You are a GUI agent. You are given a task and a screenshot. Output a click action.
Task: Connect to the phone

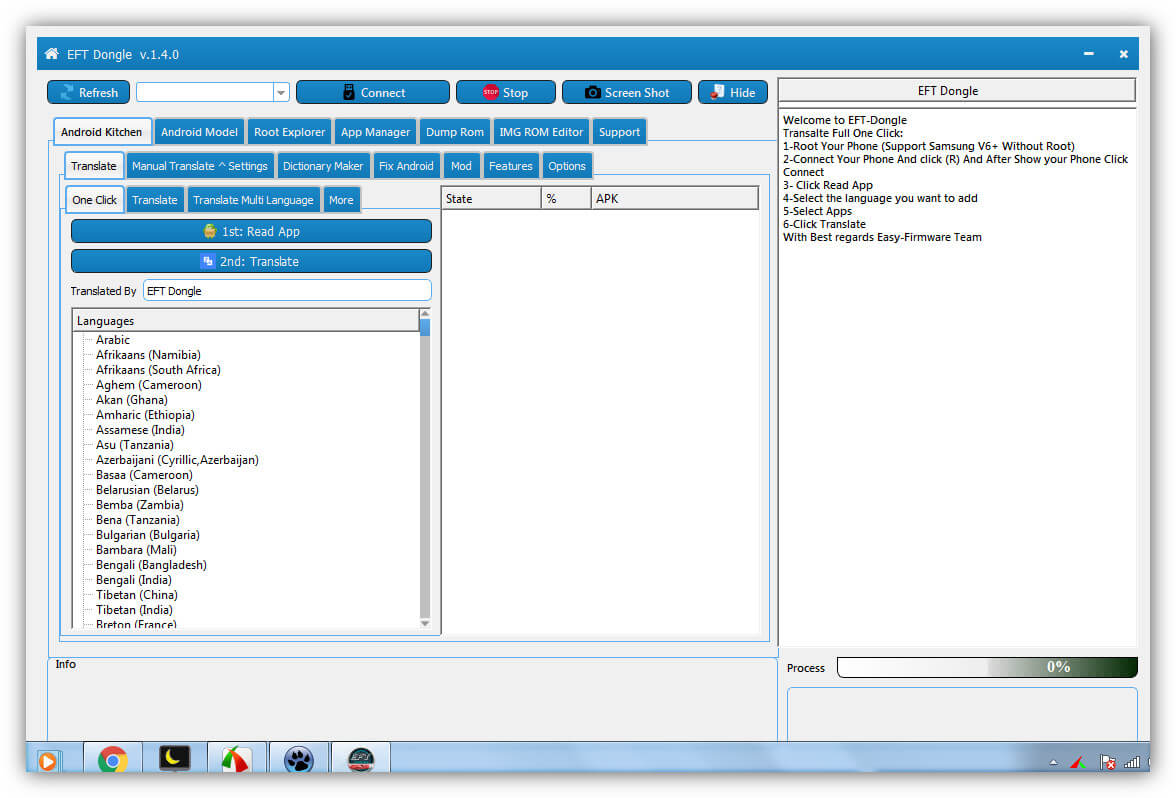click(373, 92)
